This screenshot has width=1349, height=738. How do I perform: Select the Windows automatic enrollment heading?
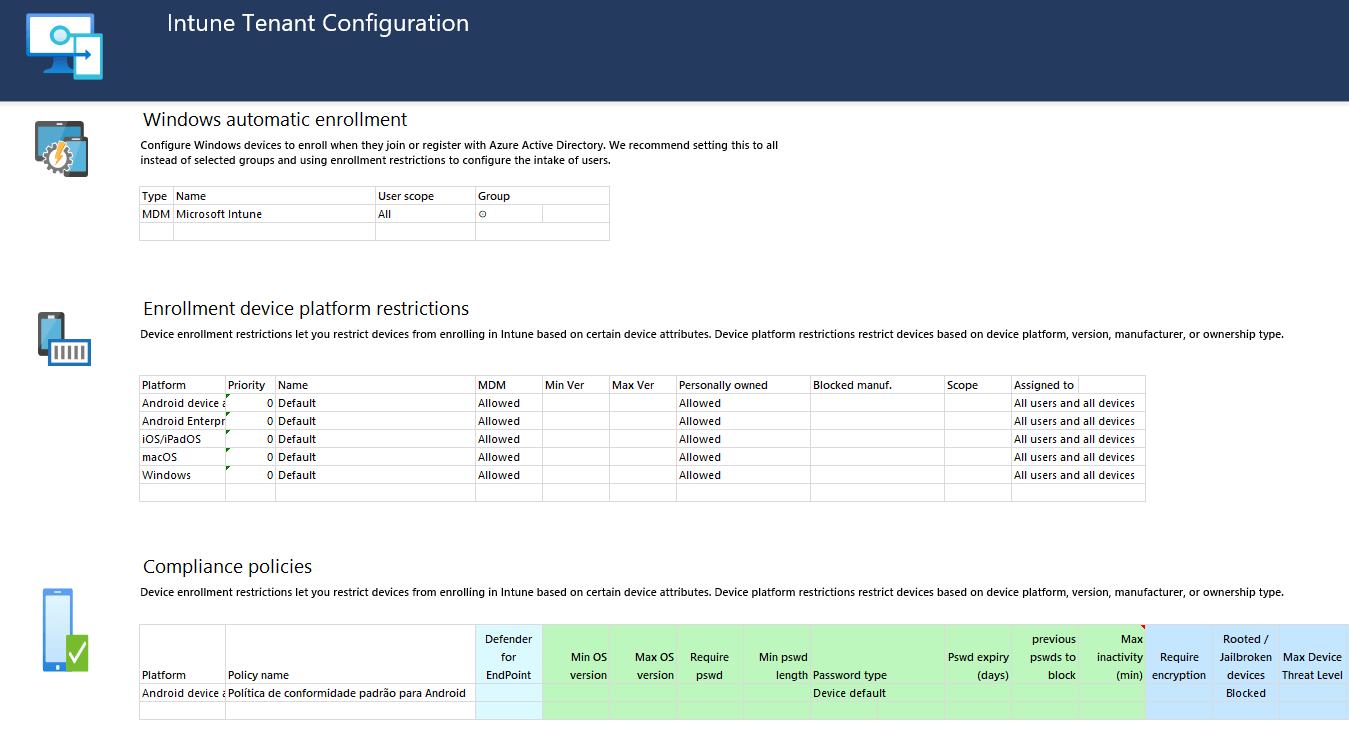click(275, 120)
